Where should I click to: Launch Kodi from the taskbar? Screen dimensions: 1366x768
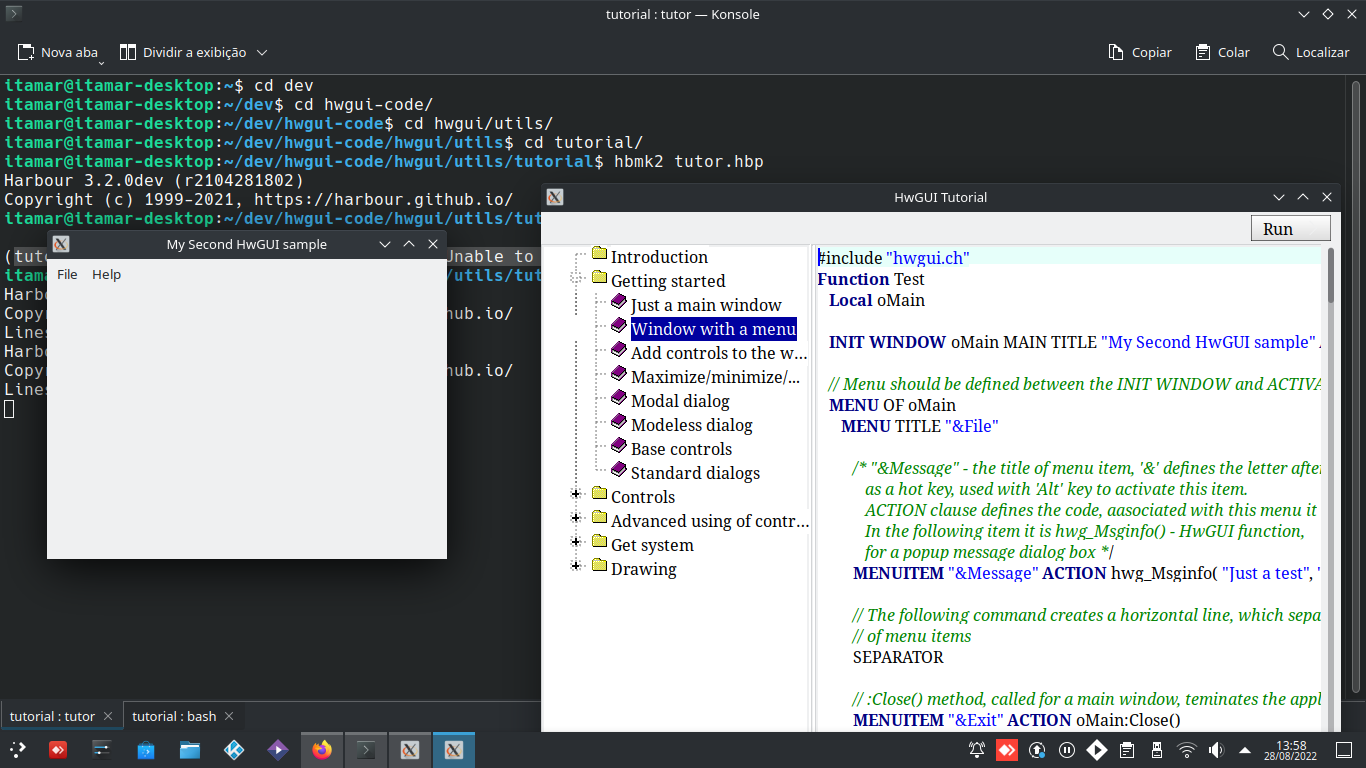coord(233,749)
